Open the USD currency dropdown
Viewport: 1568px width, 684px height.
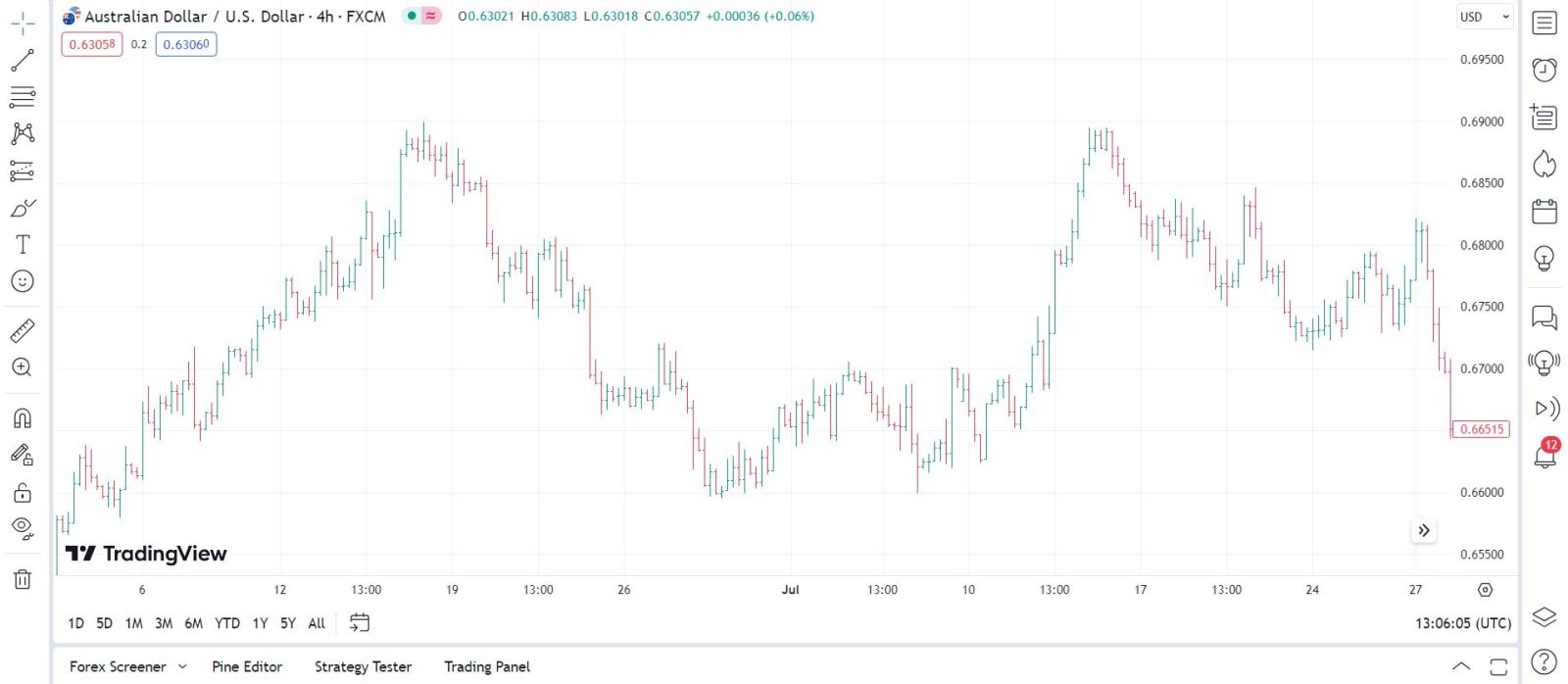(x=1483, y=17)
